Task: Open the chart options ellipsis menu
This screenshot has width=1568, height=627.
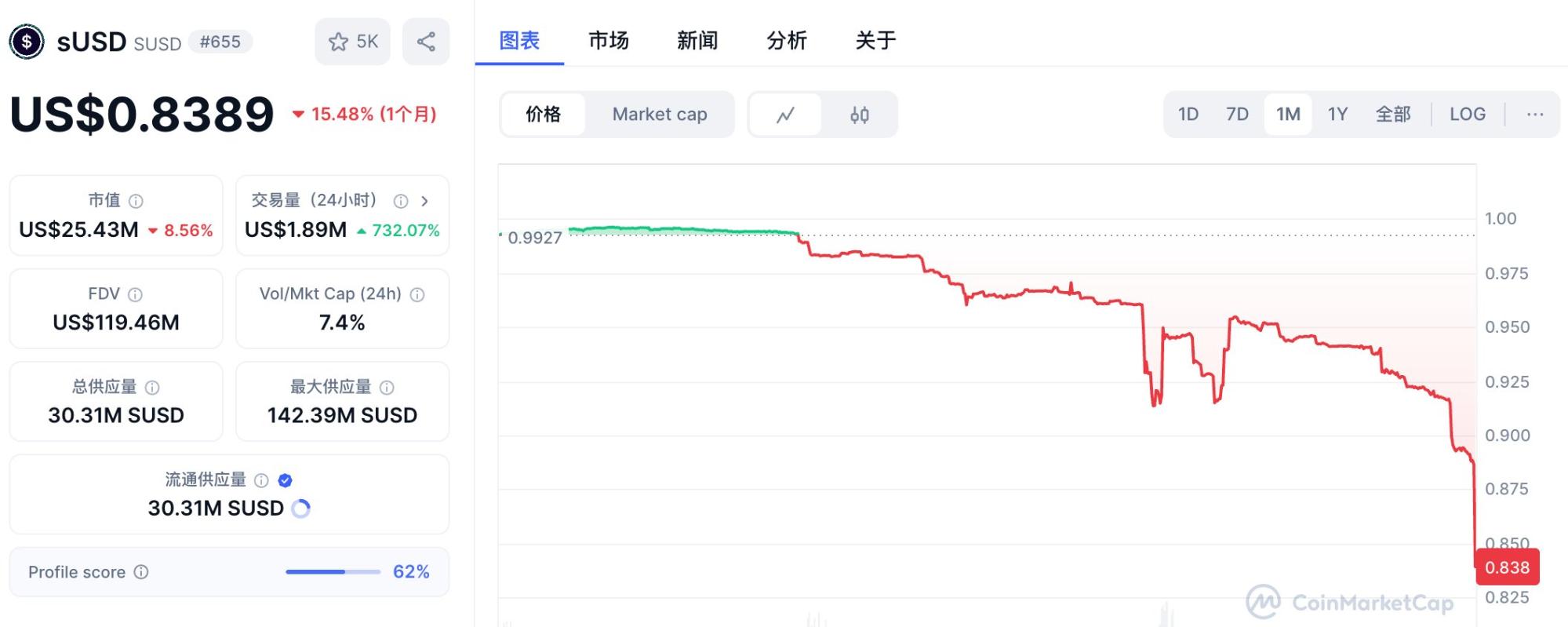Action: 1534,114
